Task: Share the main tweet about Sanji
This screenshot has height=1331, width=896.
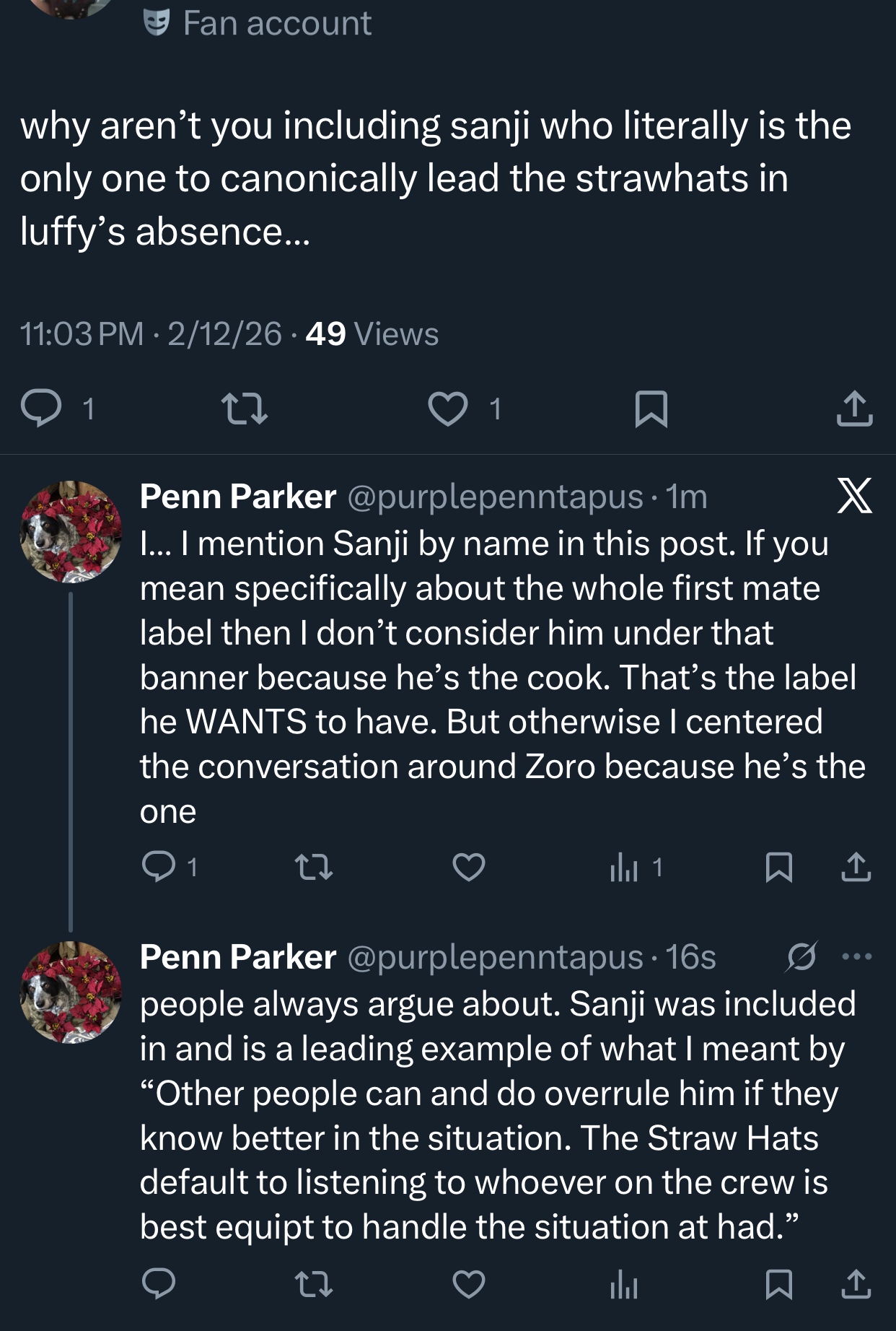Action: pos(854,409)
